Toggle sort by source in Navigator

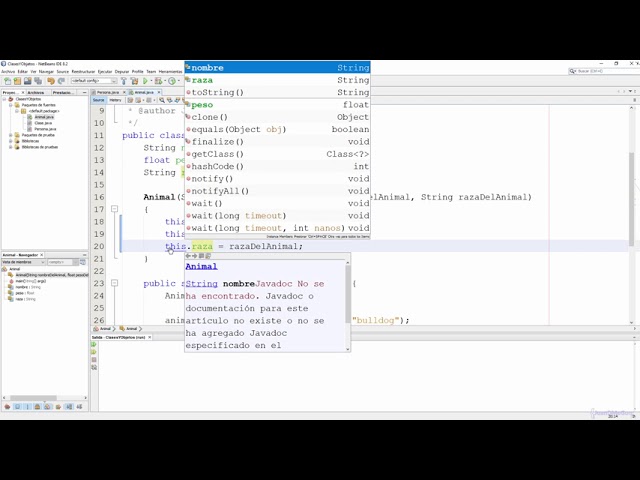point(79,407)
